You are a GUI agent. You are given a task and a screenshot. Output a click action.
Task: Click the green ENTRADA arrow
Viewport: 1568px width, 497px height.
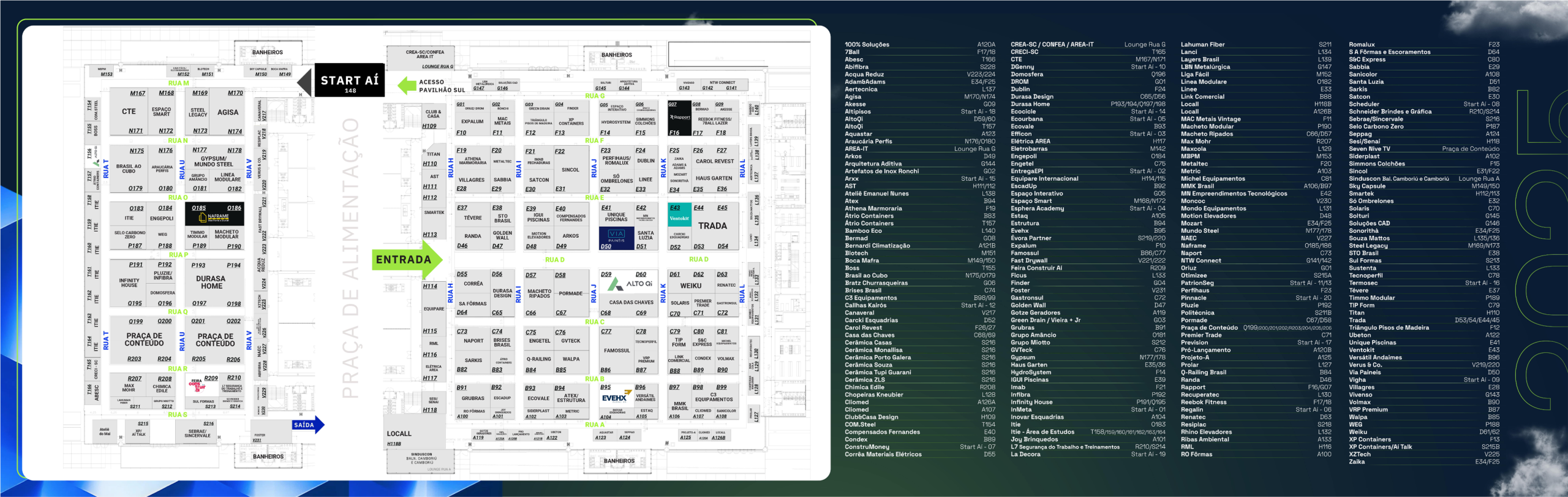click(x=407, y=260)
